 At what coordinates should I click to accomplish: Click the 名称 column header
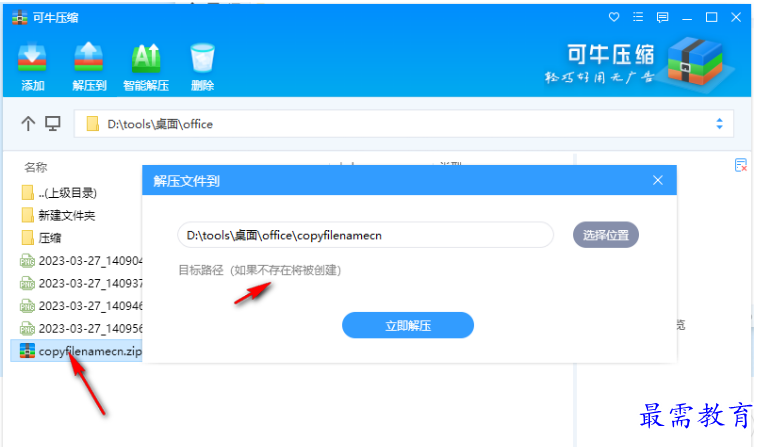pos(36,167)
